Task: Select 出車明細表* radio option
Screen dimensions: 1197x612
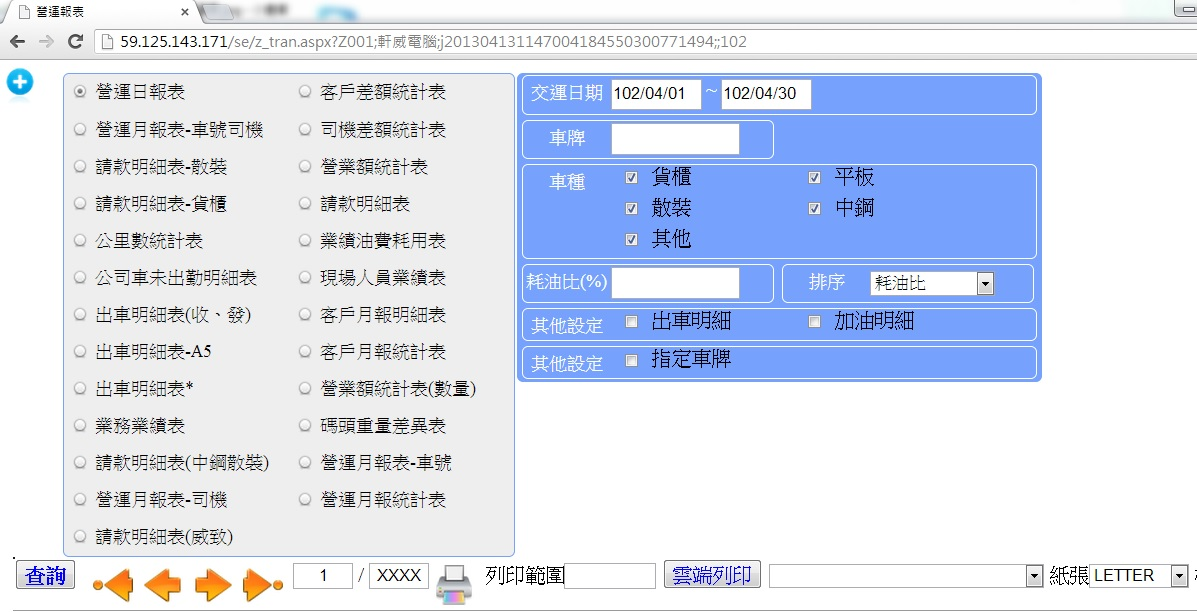Action: tap(79, 388)
